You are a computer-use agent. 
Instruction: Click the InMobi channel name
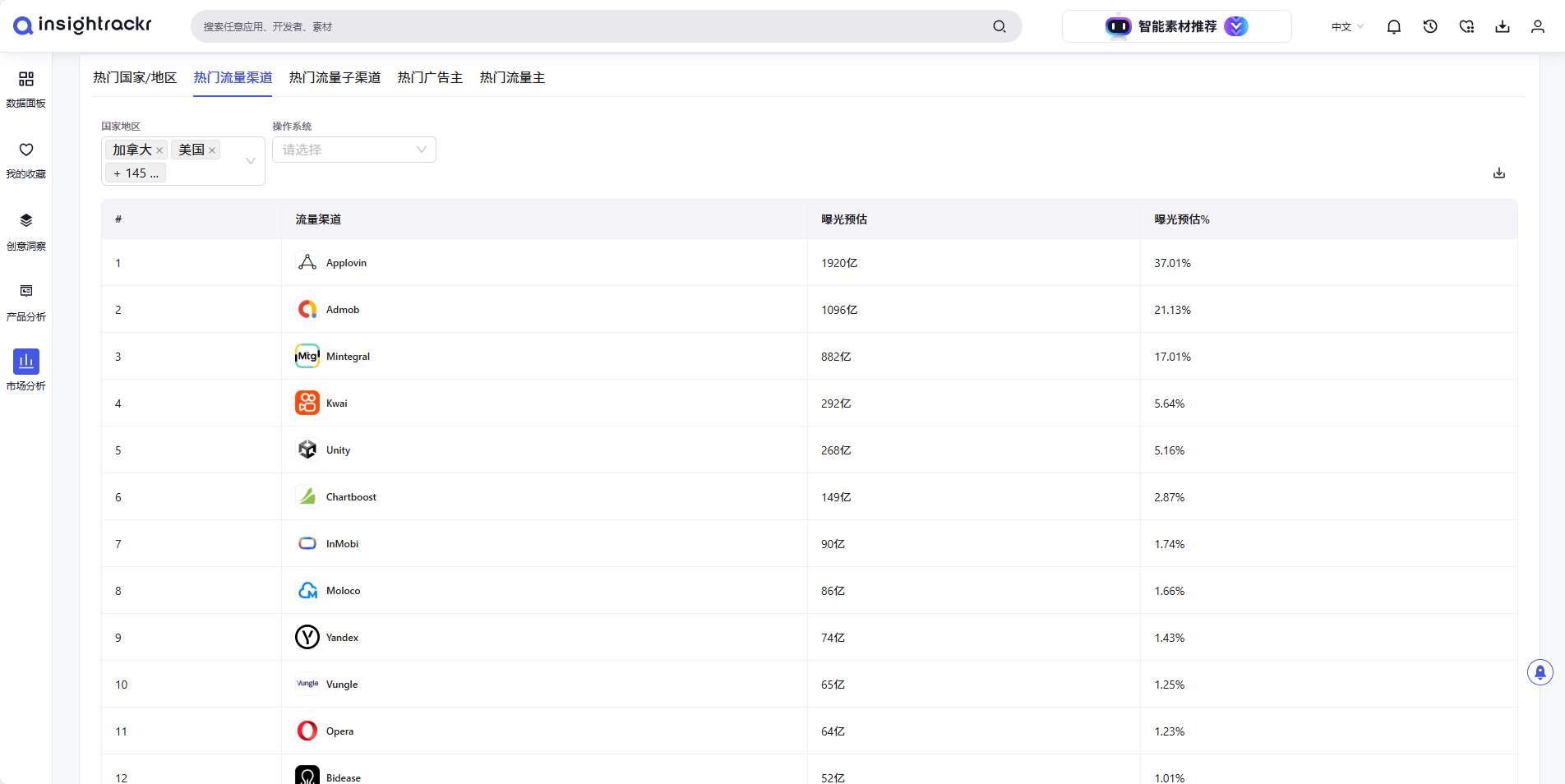[342, 544]
